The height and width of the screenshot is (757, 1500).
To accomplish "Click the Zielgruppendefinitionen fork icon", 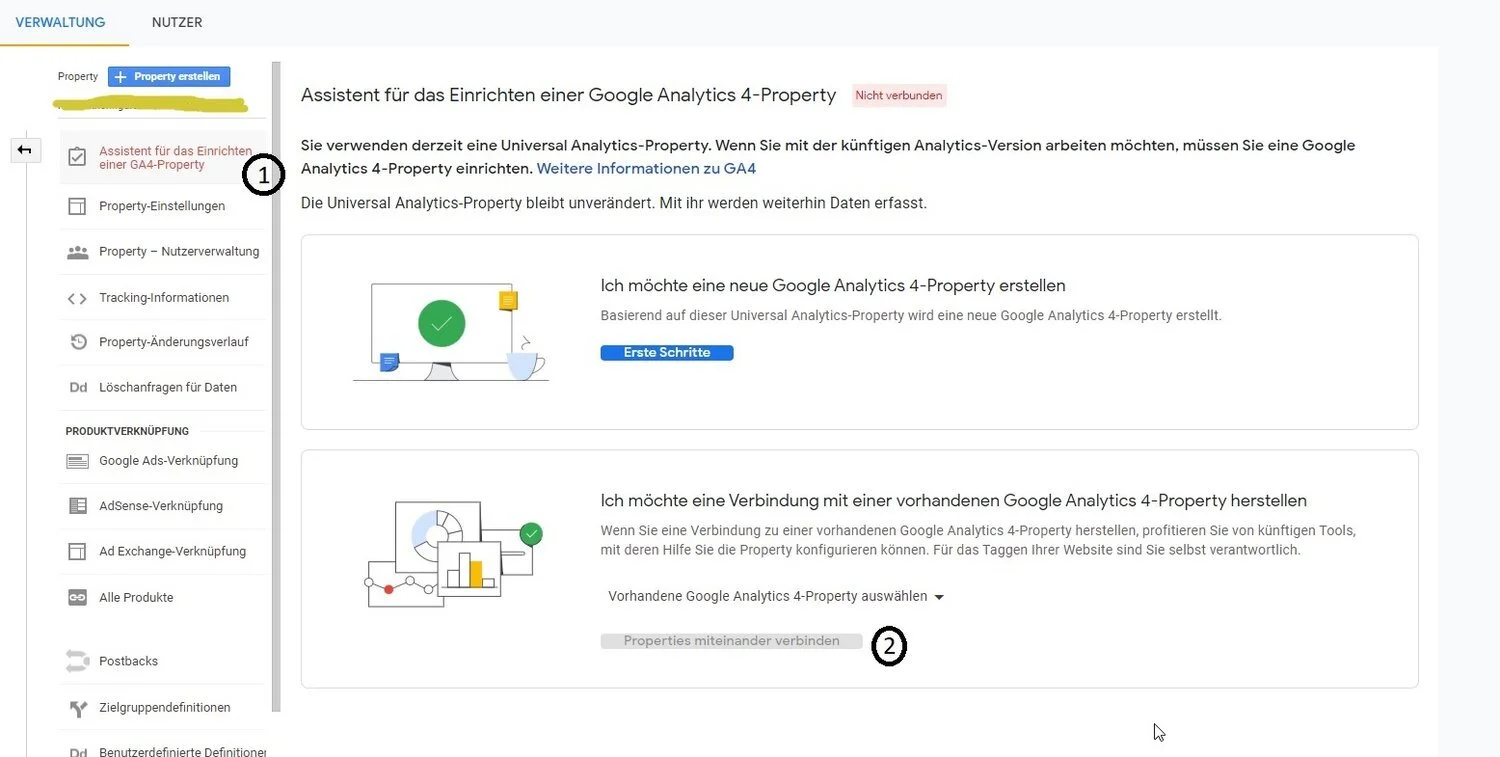I will pyautogui.click(x=78, y=708).
